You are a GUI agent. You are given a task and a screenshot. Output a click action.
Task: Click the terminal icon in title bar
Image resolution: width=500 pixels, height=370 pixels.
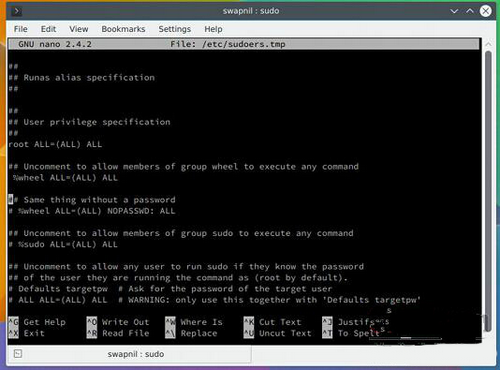click(x=16, y=11)
